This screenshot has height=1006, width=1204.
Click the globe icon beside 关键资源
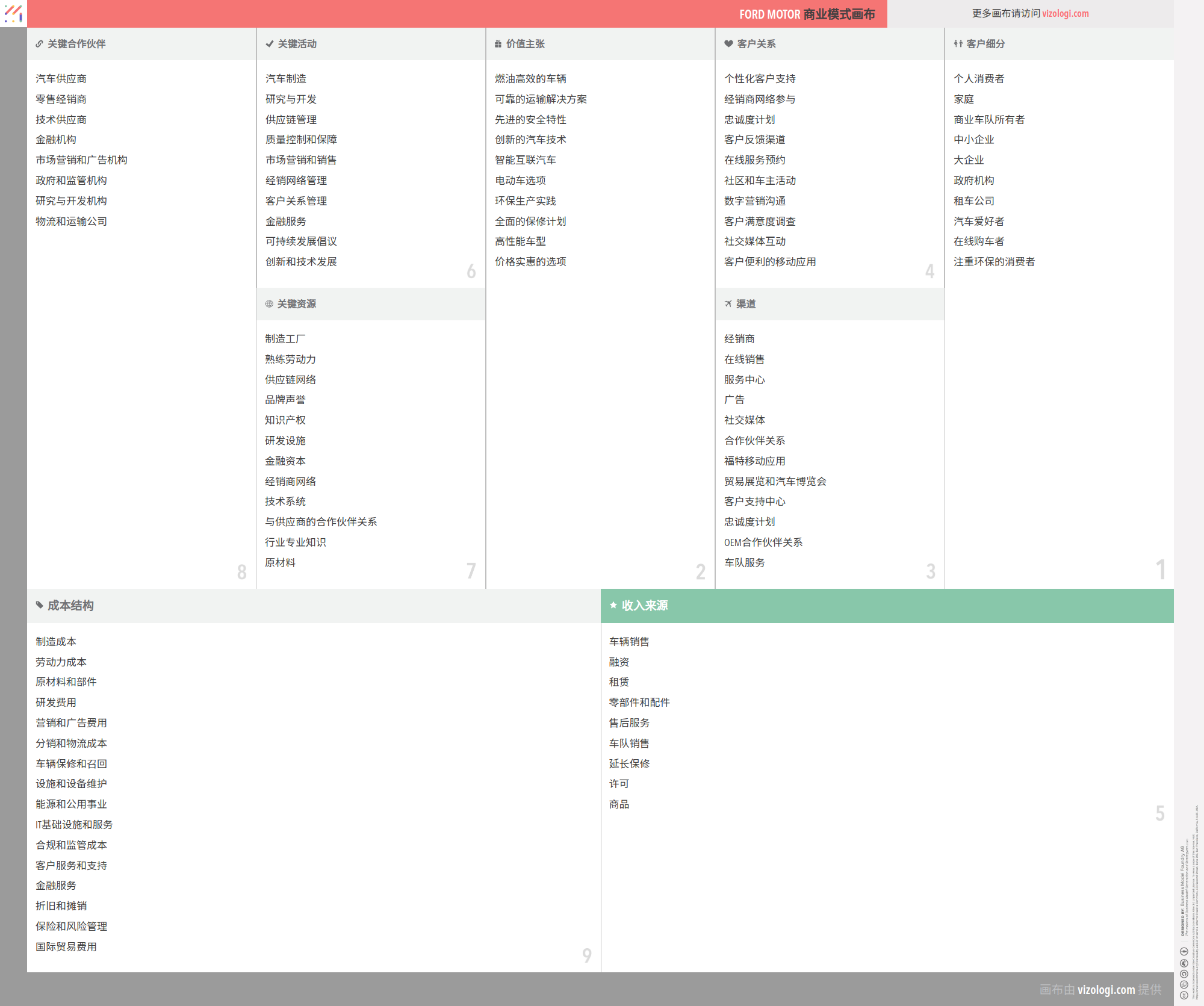point(269,304)
